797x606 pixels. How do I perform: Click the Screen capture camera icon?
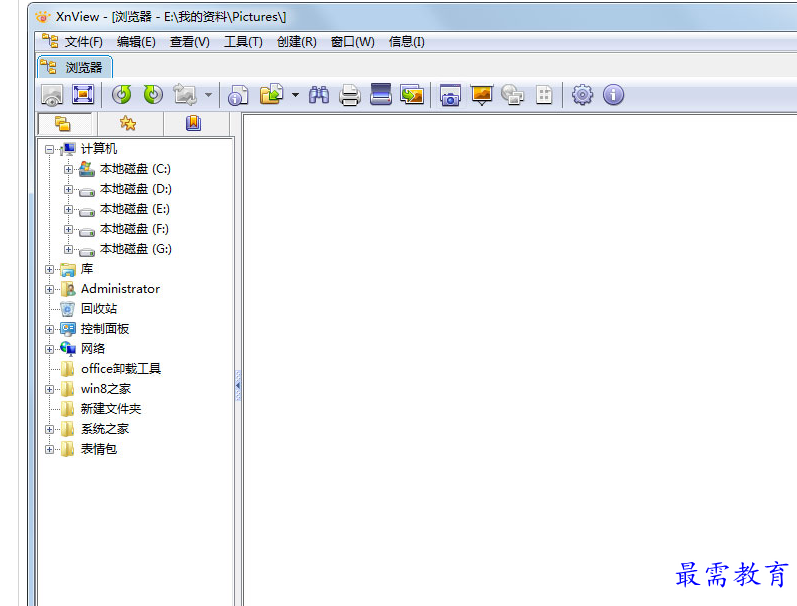point(450,95)
